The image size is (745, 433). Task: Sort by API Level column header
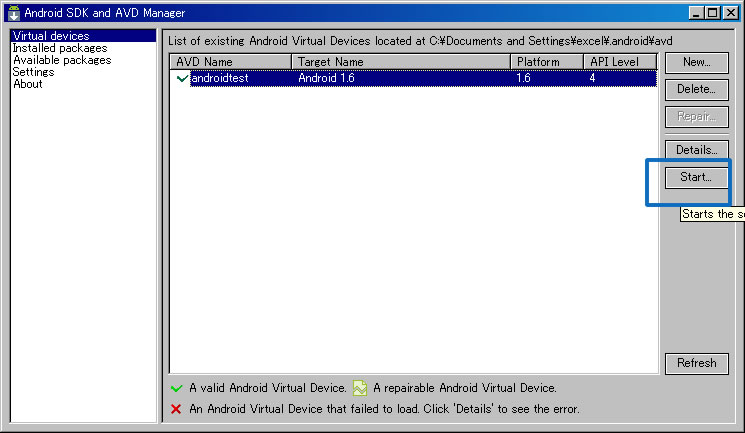[620, 62]
